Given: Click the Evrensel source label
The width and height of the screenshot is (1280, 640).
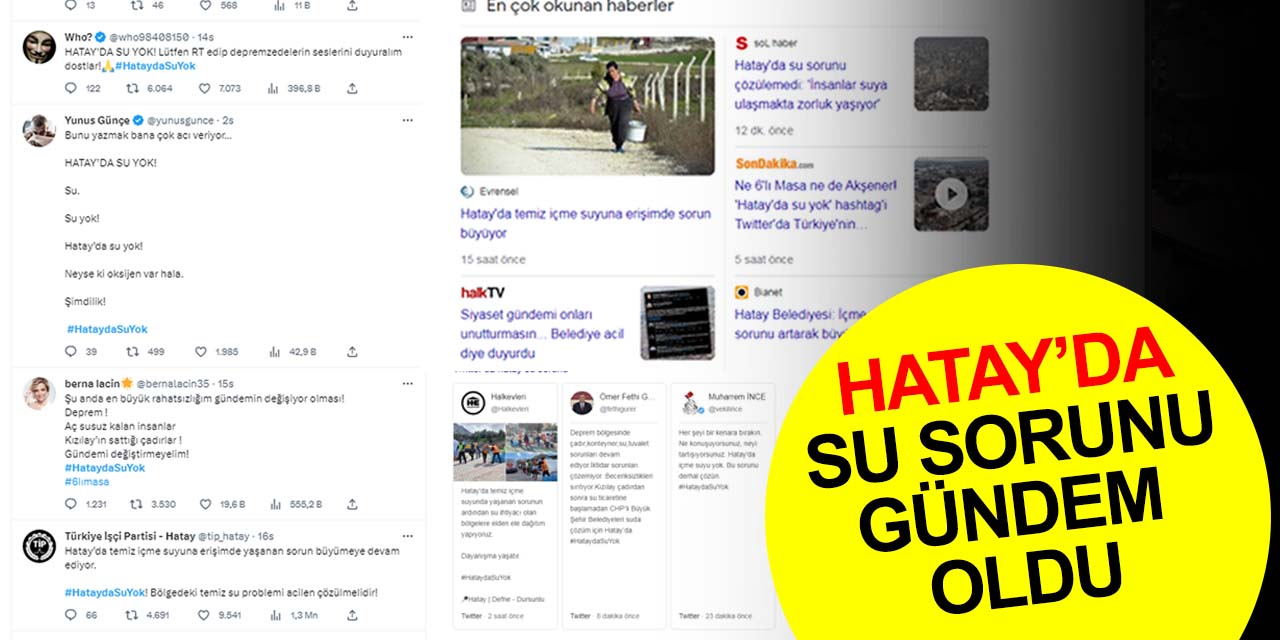Looking at the screenshot, I should [489, 191].
